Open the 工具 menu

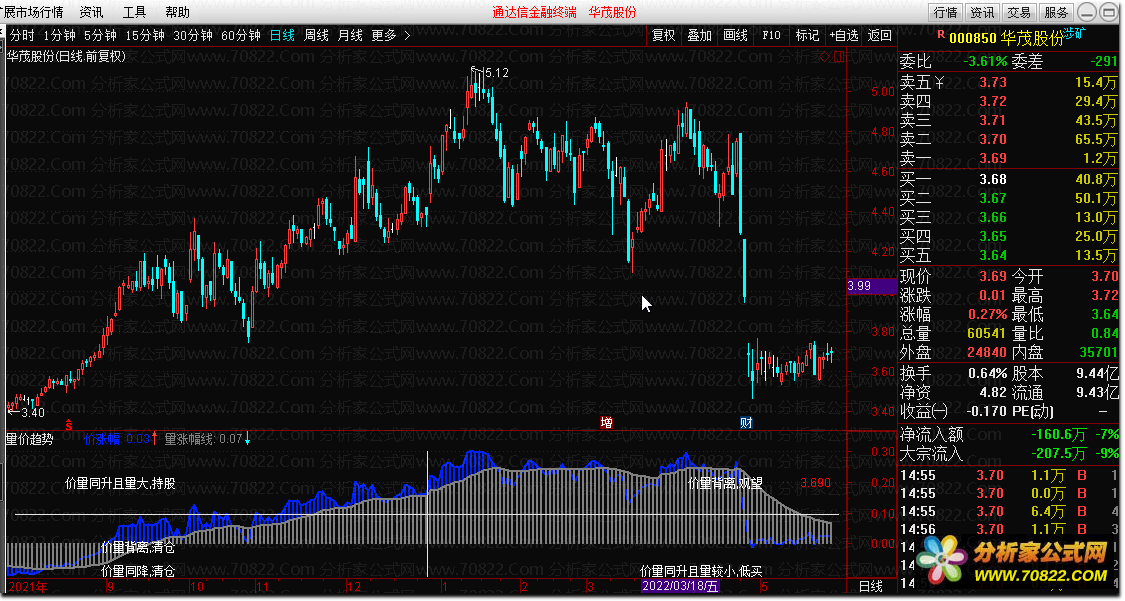pyautogui.click(x=134, y=12)
